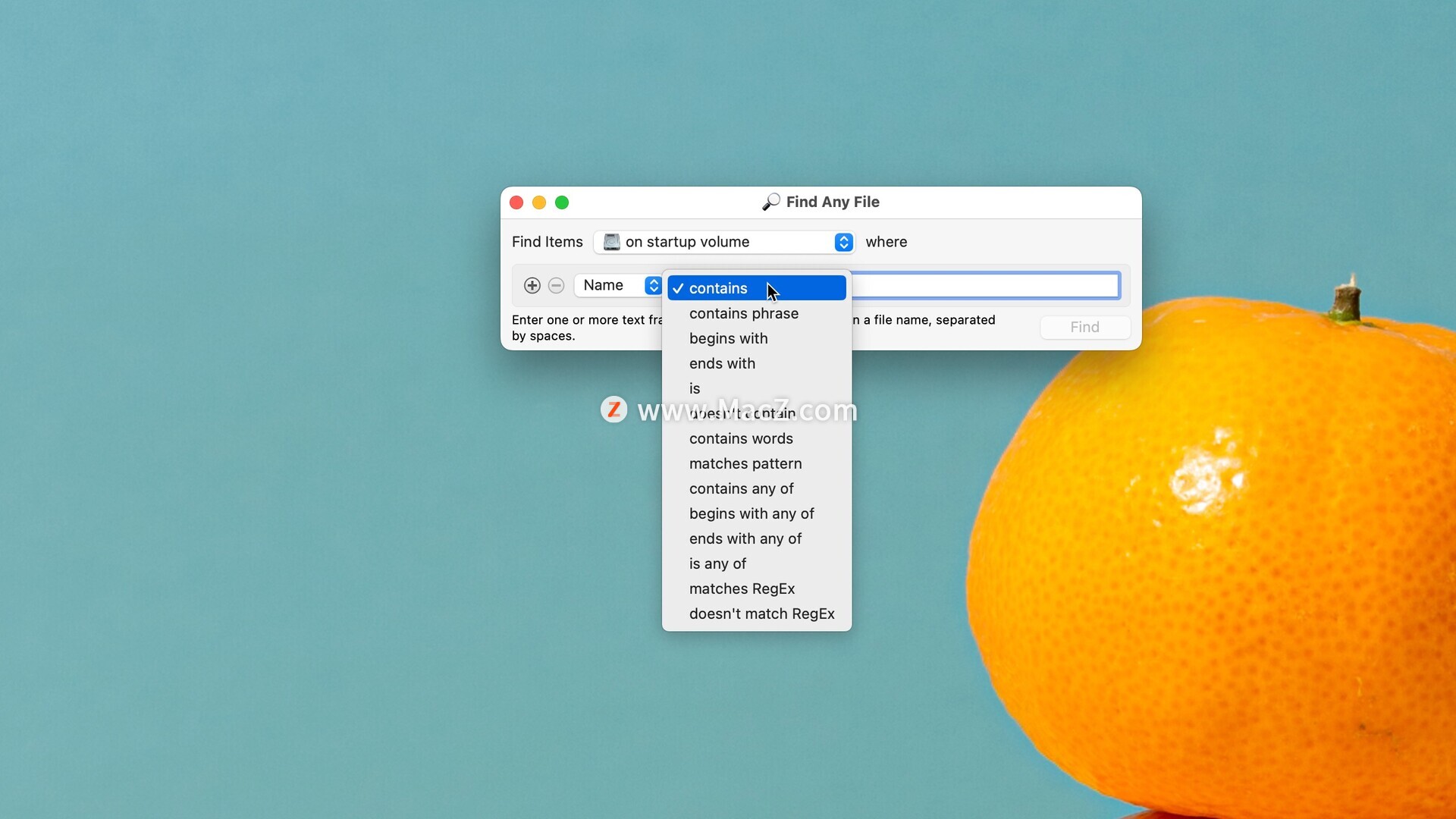Minimize the Find Any File window
The width and height of the screenshot is (1456, 819).
[539, 202]
